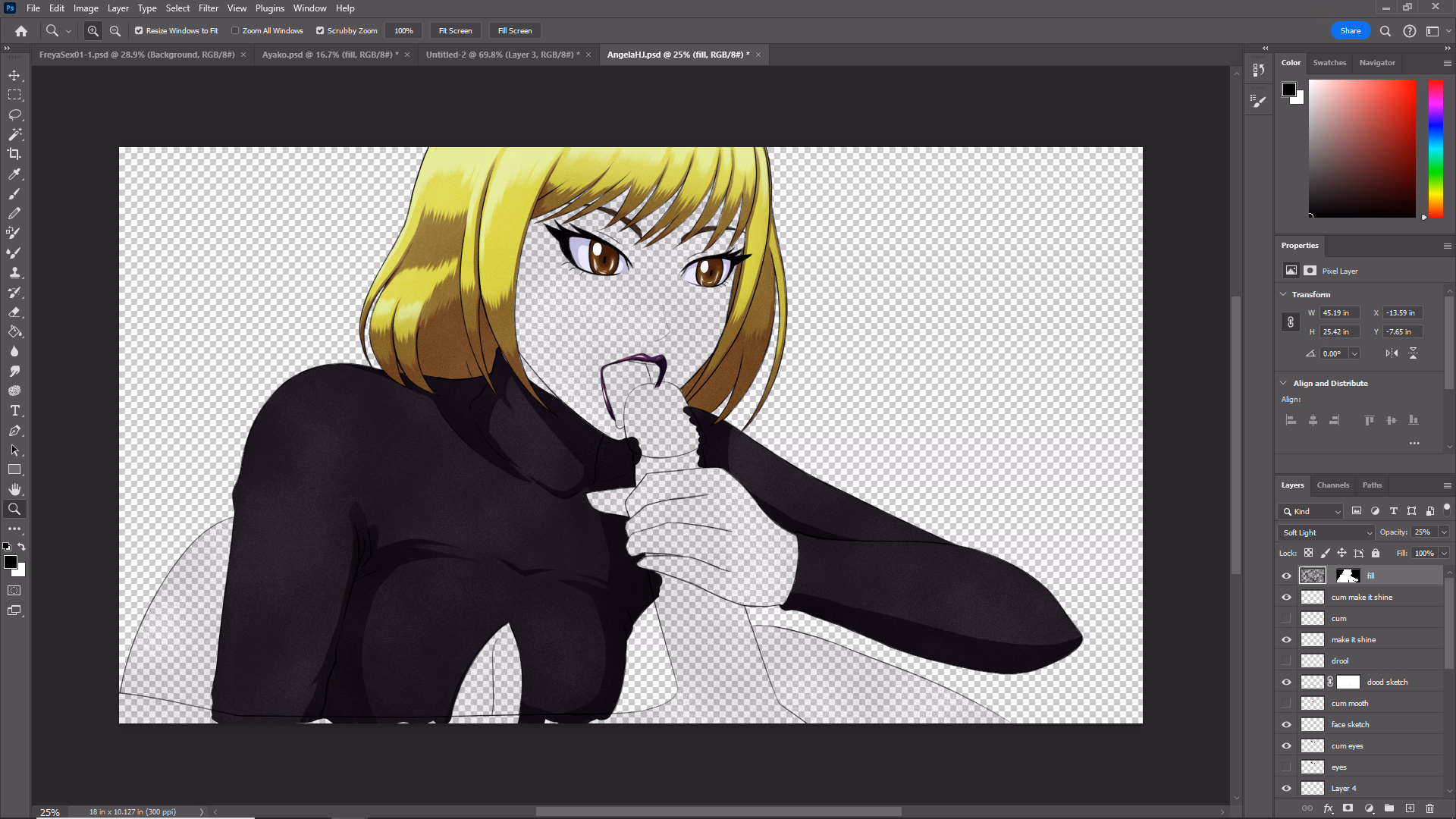The width and height of the screenshot is (1456, 819).
Task: Open the layer Fill percentage dropdown
Action: (x=1444, y=554)
